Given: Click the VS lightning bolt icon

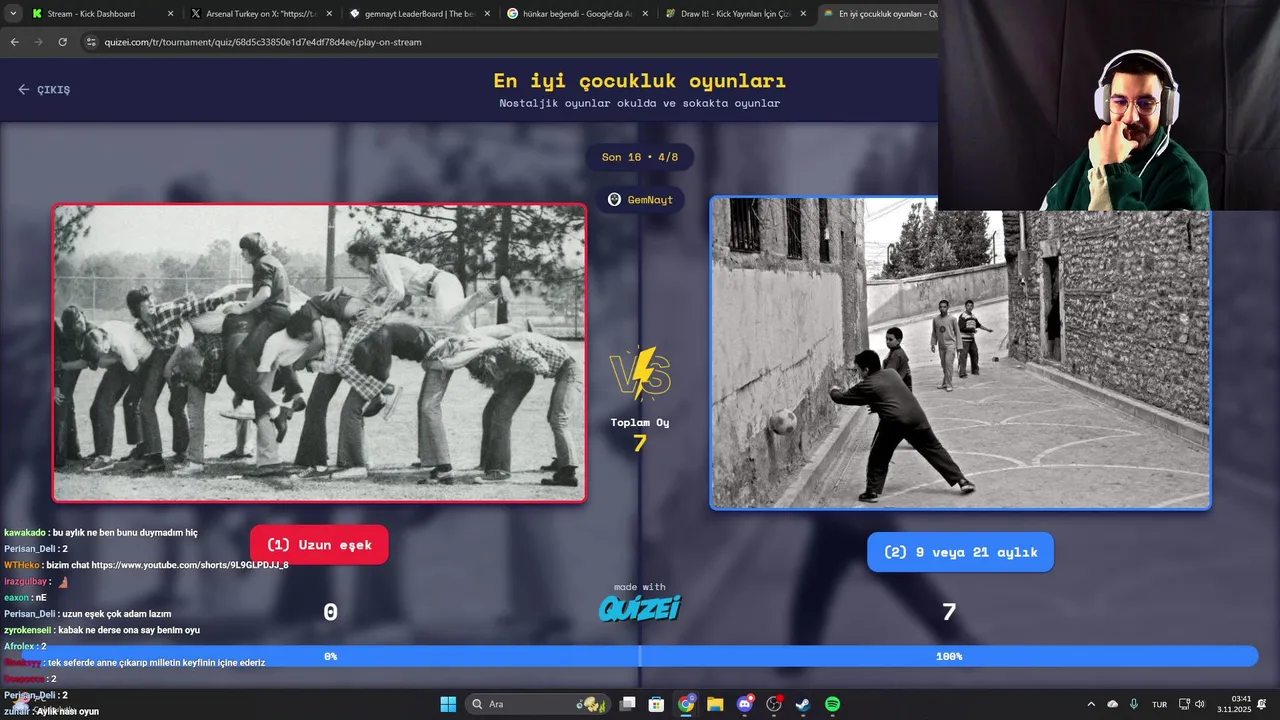Looking at the screenshot, I should pyautogui.click(x=640, y=374).
